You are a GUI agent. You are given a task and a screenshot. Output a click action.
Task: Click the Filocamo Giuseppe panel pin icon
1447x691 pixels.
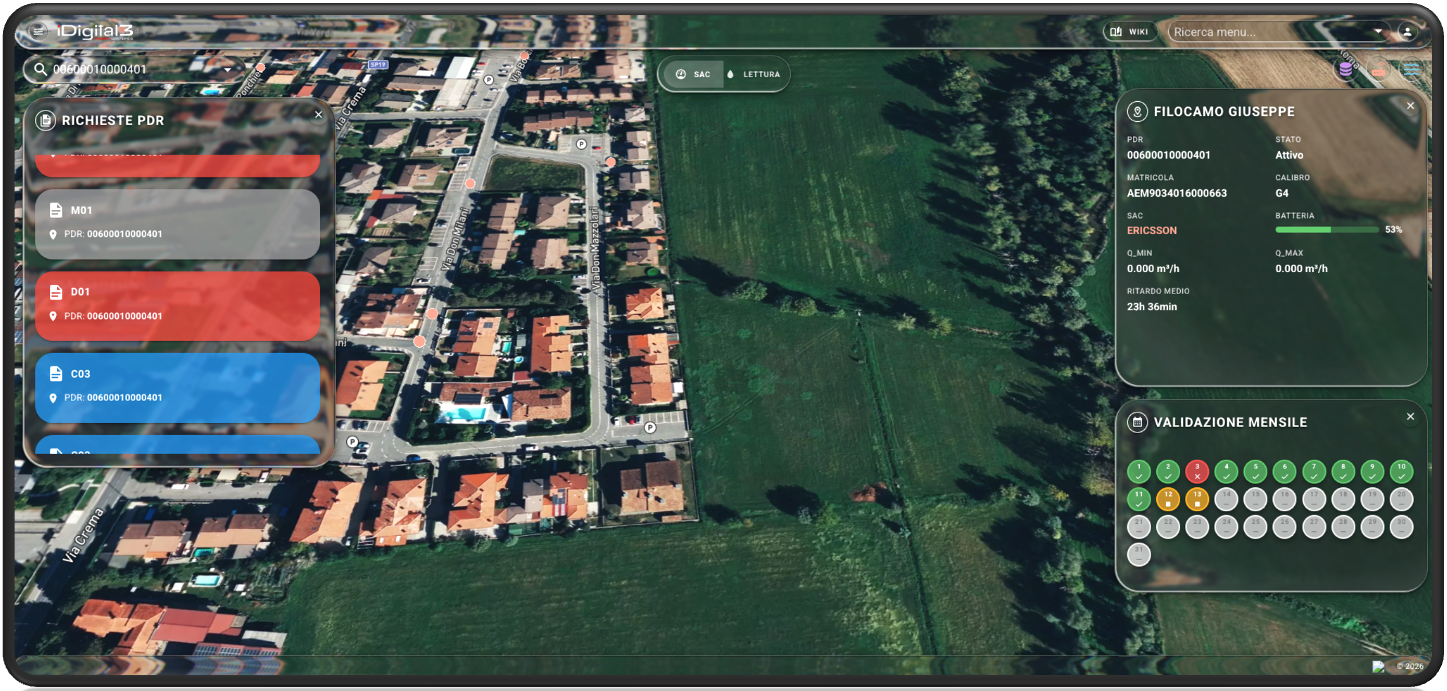pos(1137,112)
